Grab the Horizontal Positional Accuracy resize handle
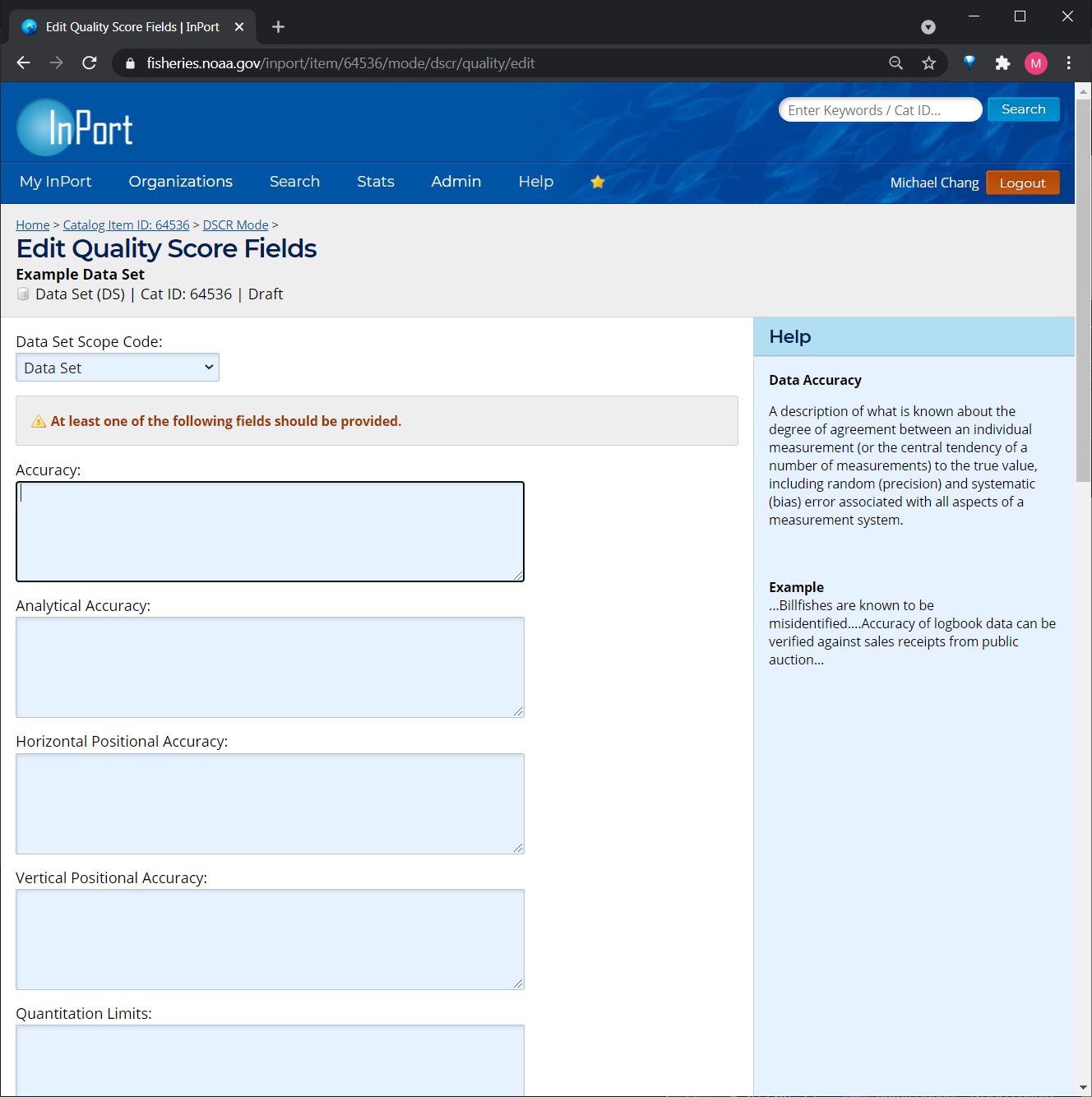 (x=518, y=848)
